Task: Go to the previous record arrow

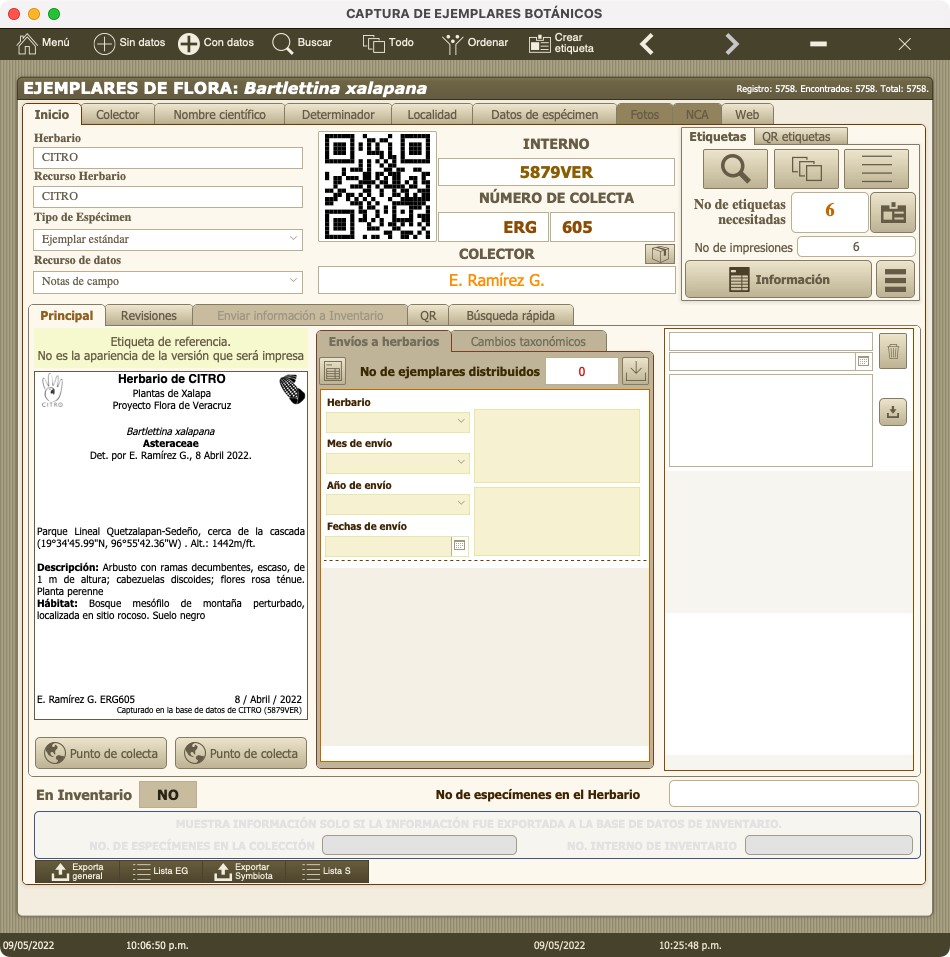Action: 646,43
